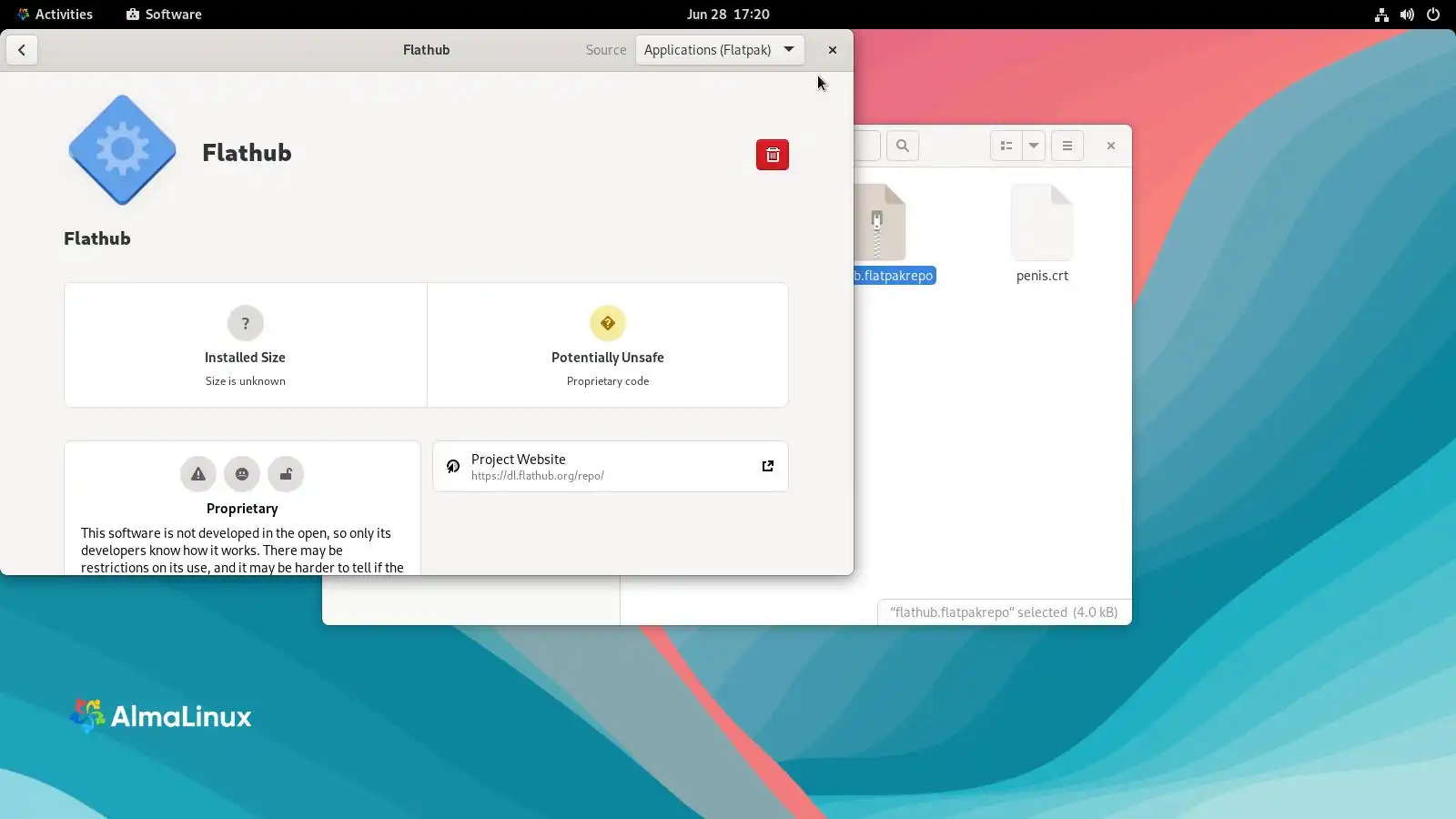Click the Installed Size question mark icon

(x=246, y=323)
